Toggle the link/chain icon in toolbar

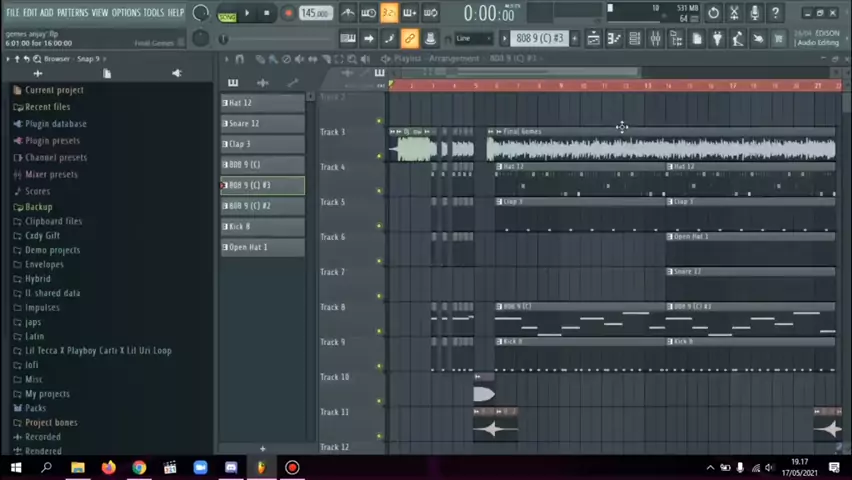pos(409,38)
